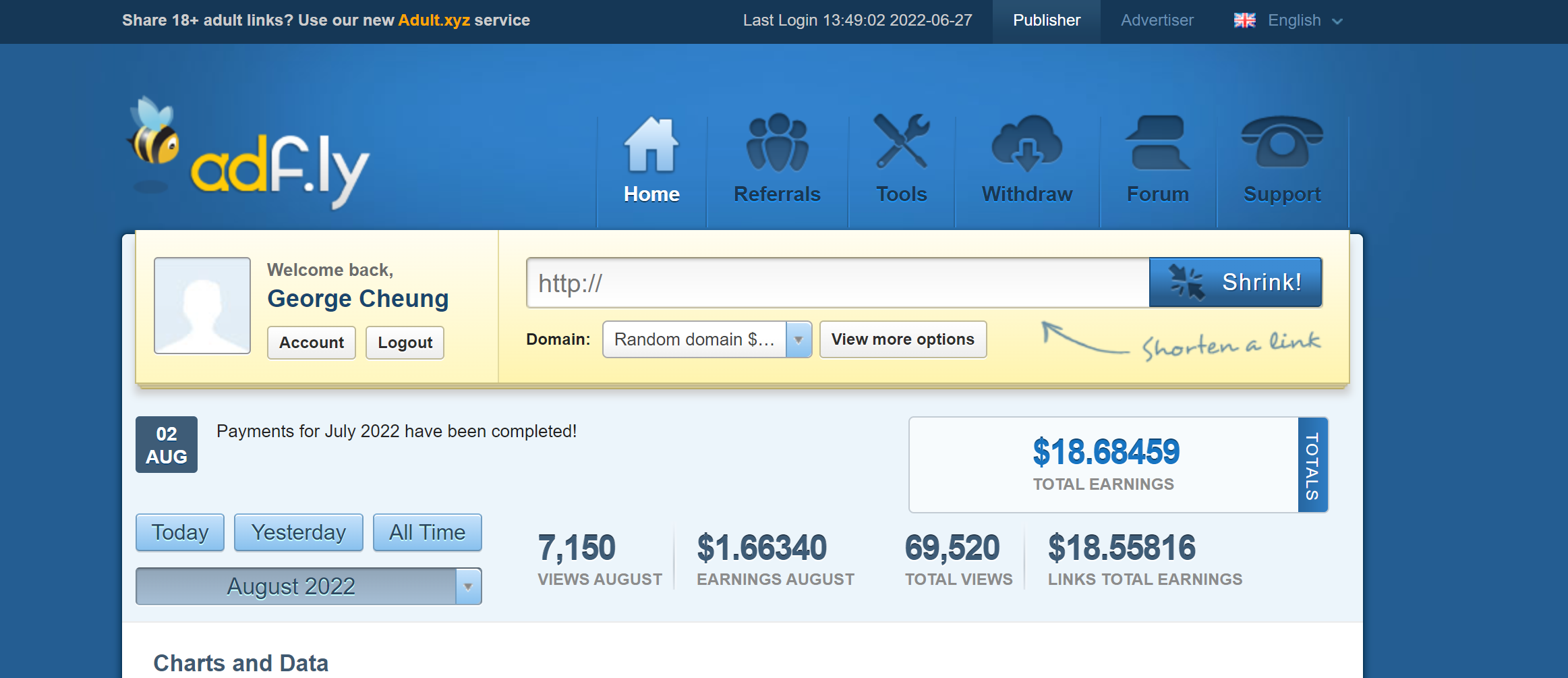The height and width of the screenshot is (678, 1568).
Task: Click the Charts and Data heading
Action: pyautogui.click(x=241, y=663)
